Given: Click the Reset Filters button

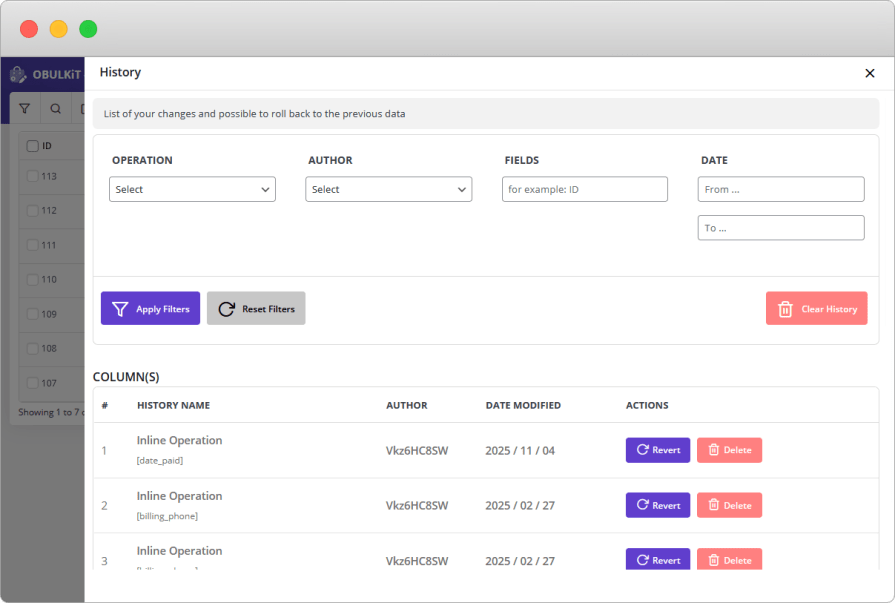Looking at the screenshot, I should (x=256, y=309).
